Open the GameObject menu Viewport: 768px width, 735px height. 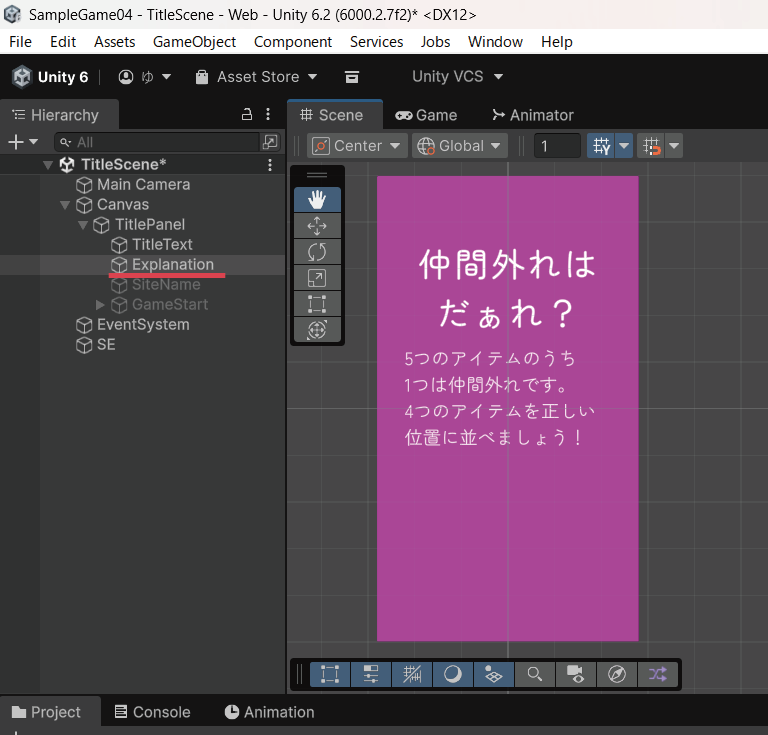pyautogui.click(x=194, y=42)
